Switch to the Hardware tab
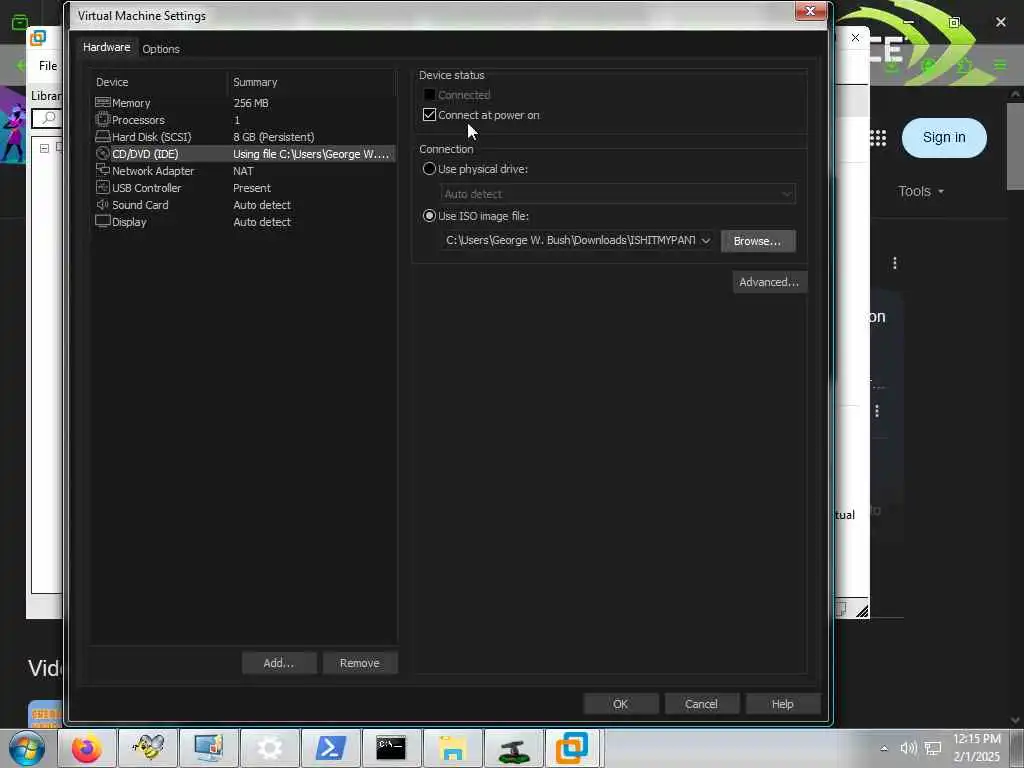Viewport: 1024px width, 768px height. click(106, 47)
